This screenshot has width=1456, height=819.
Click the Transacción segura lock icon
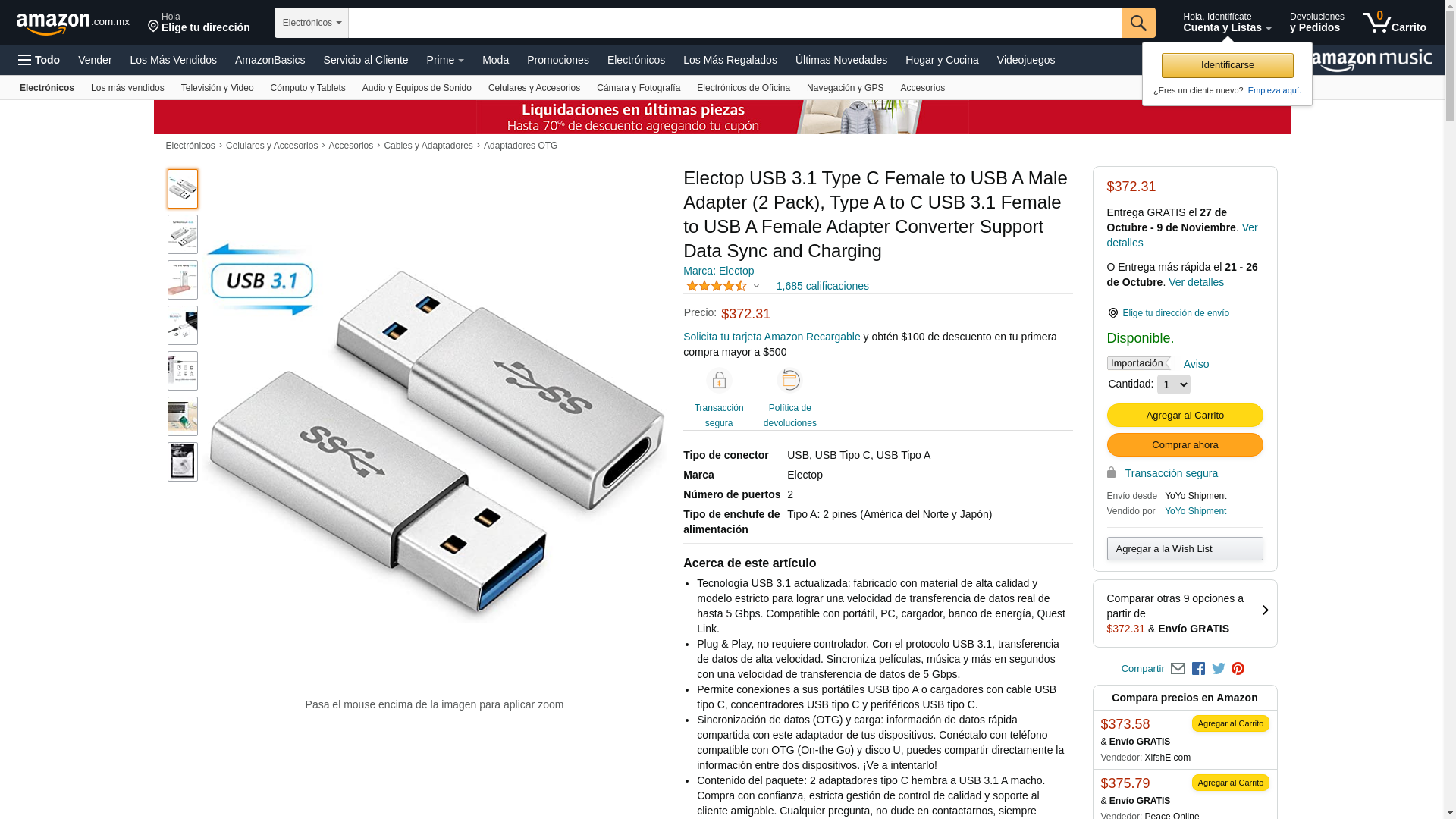pos(719,381)
